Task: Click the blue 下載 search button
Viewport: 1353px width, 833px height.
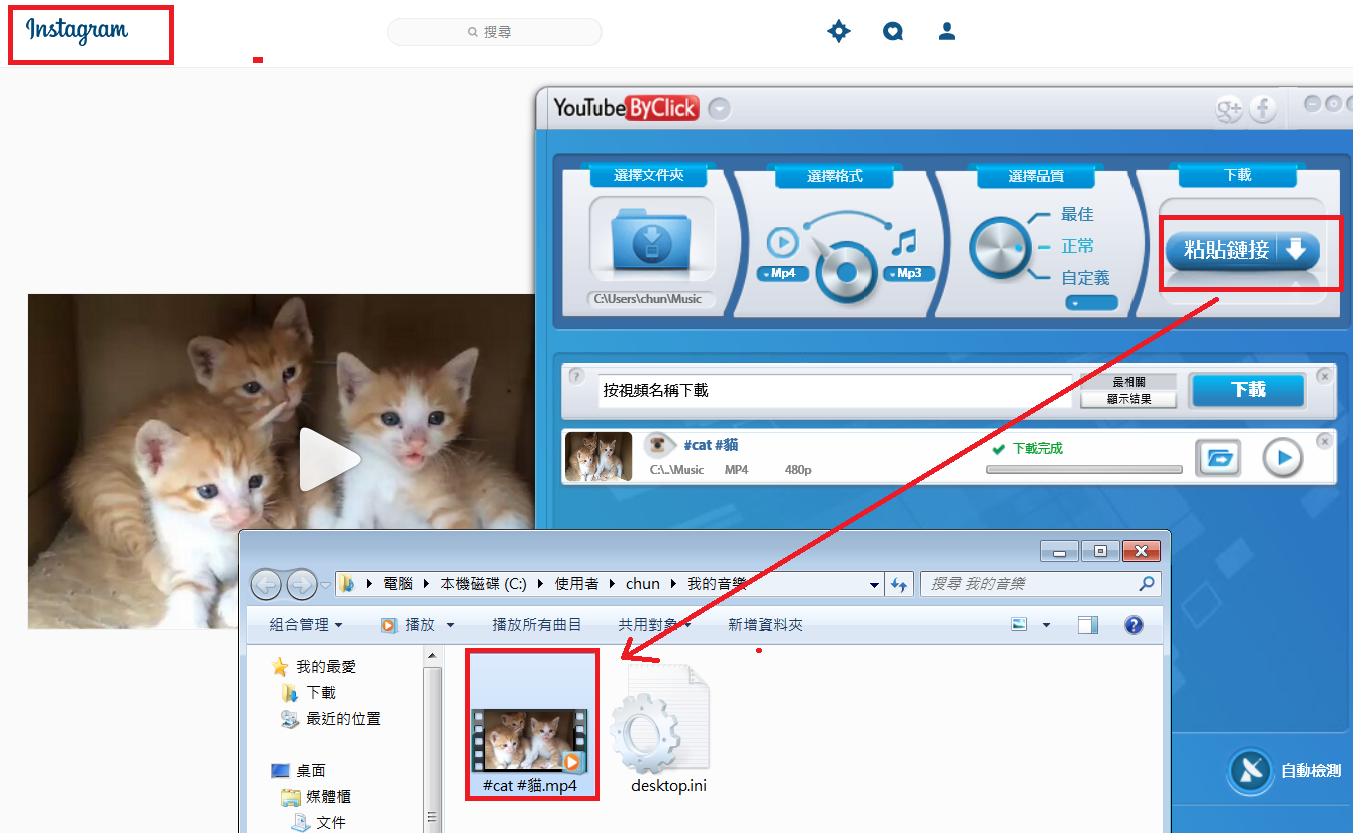Action: click(1247, 390)
